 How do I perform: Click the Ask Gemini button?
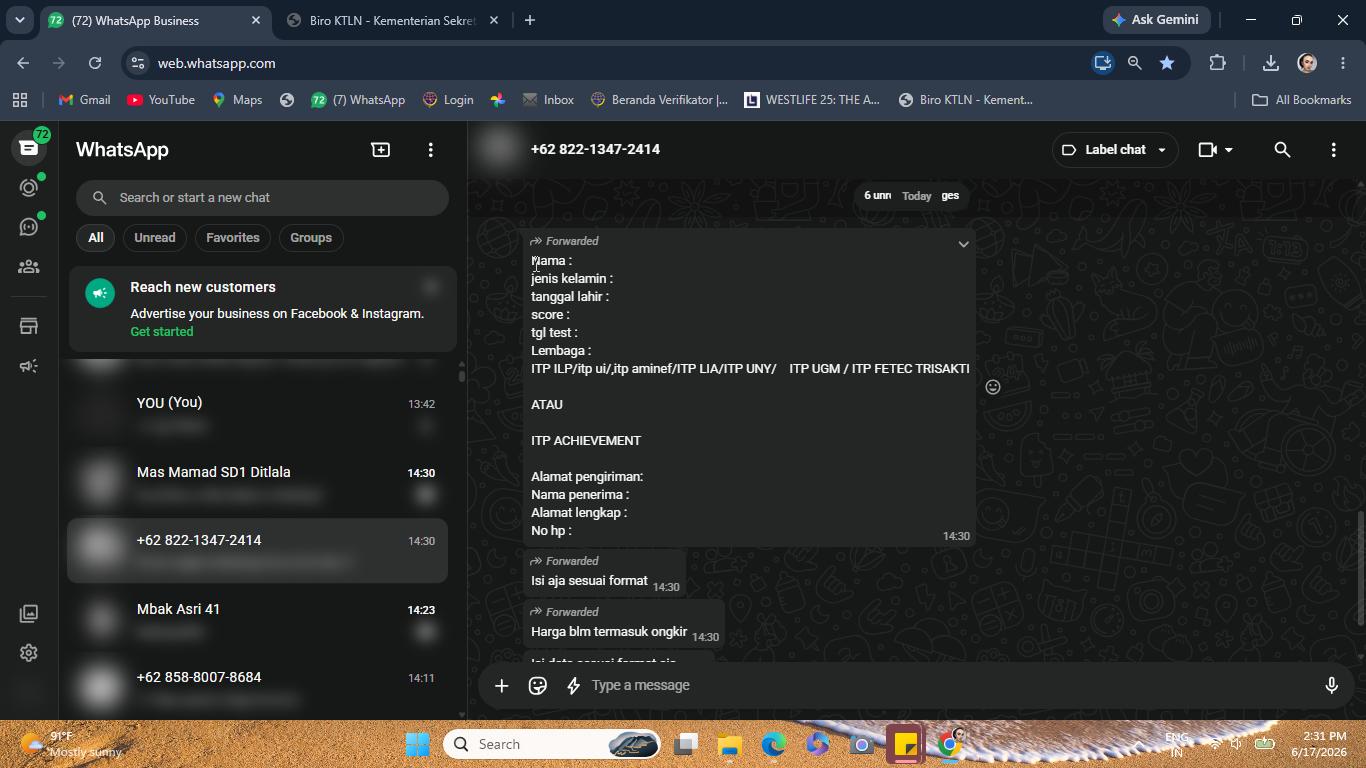(1157, 20)
